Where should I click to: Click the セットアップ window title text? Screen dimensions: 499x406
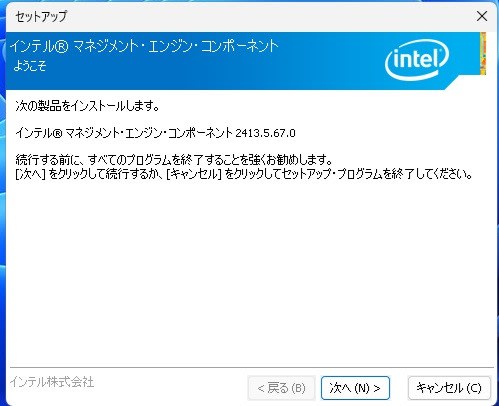point(41,16)
